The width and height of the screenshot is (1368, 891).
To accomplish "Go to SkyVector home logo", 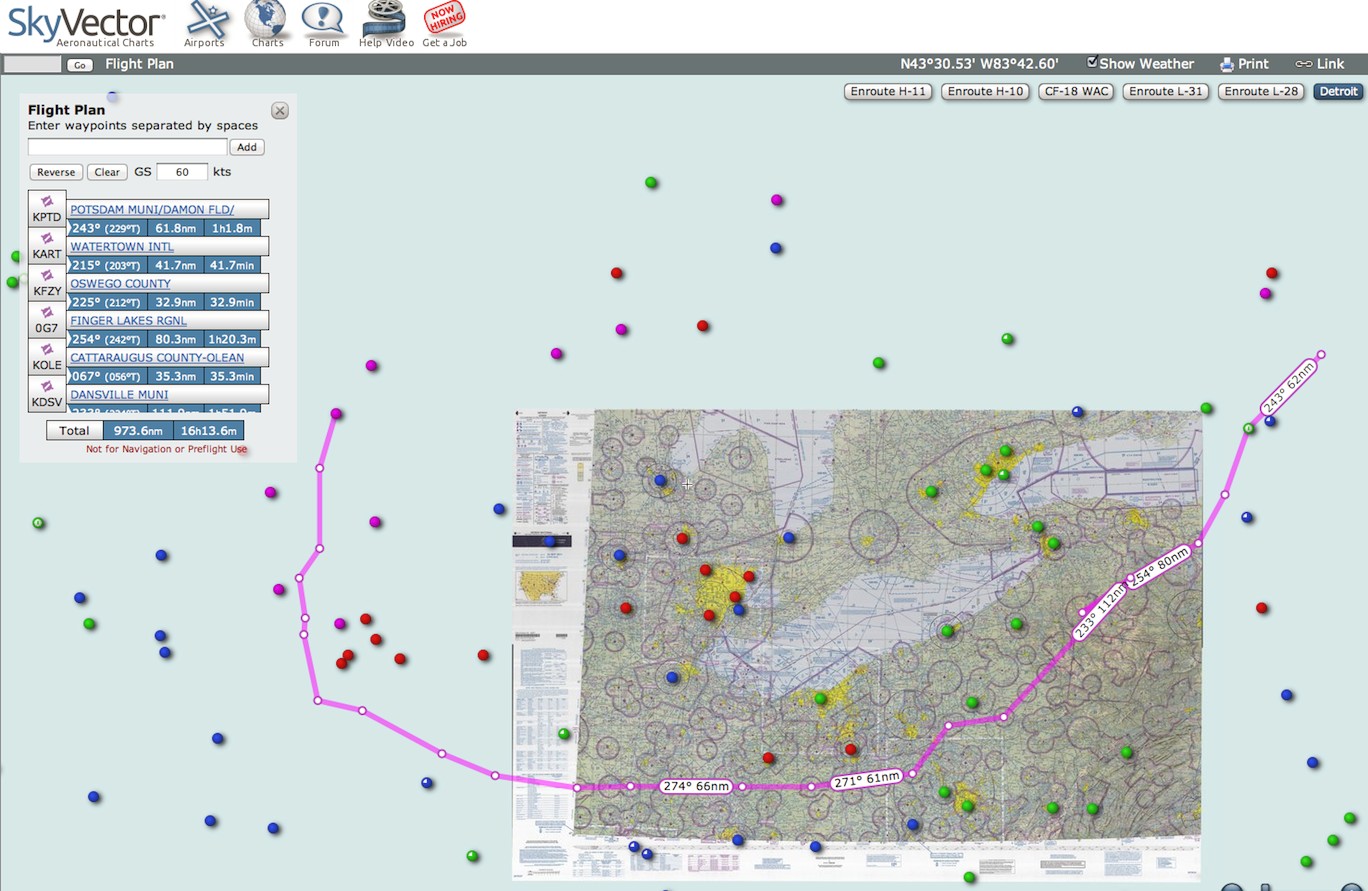I will (86, 25).
